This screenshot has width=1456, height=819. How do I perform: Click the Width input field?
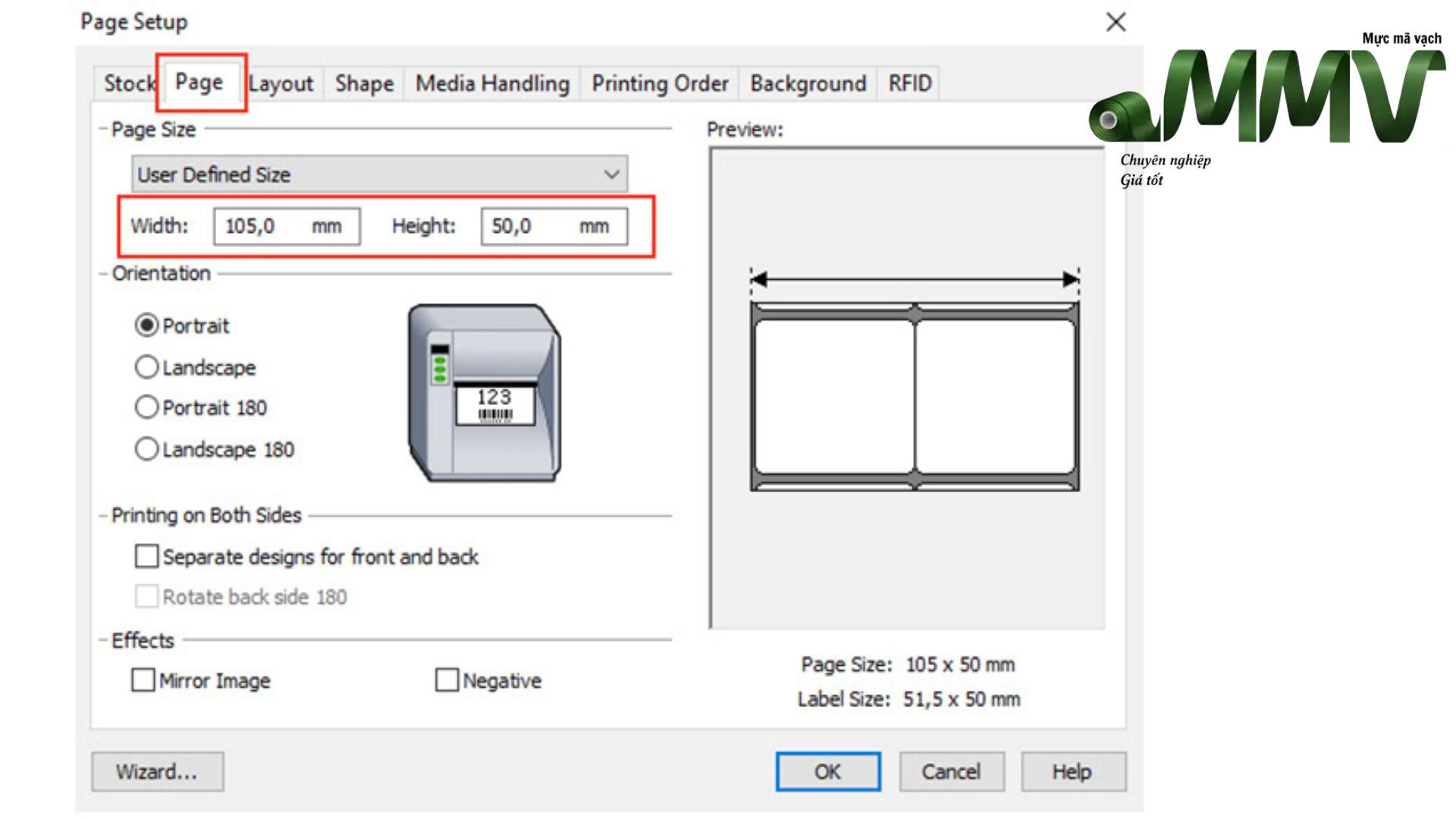click(x=287, y=226)
